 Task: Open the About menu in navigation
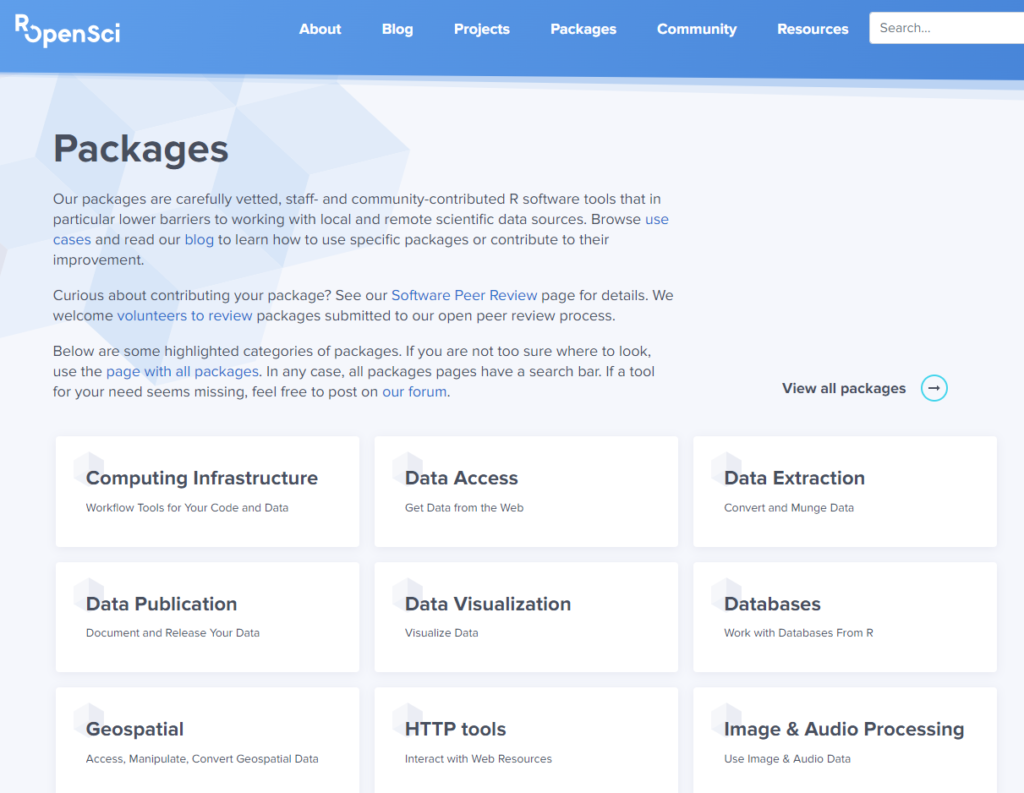(x=320, y=29)
